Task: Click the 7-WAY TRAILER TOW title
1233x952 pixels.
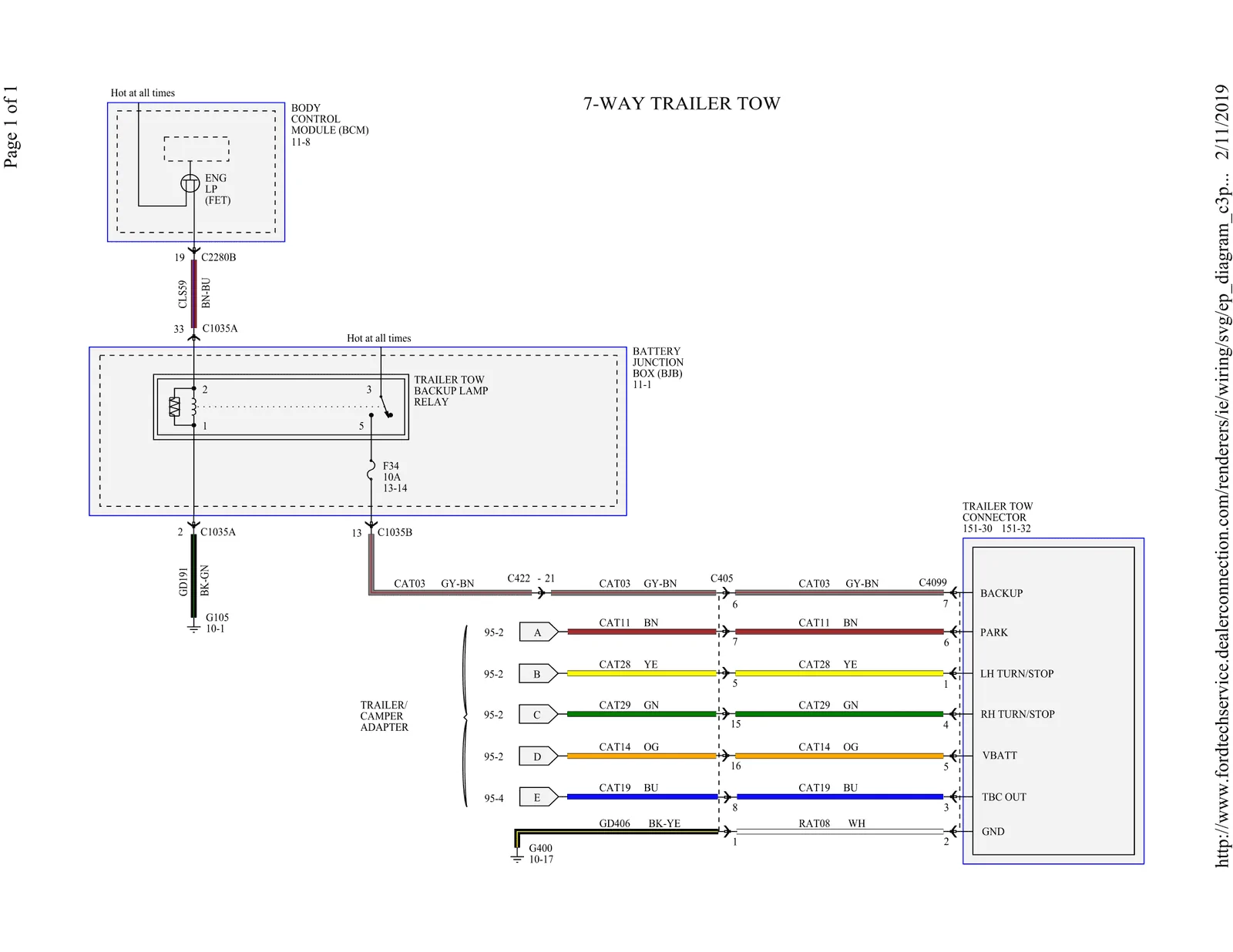Action: tap(681, 103)
